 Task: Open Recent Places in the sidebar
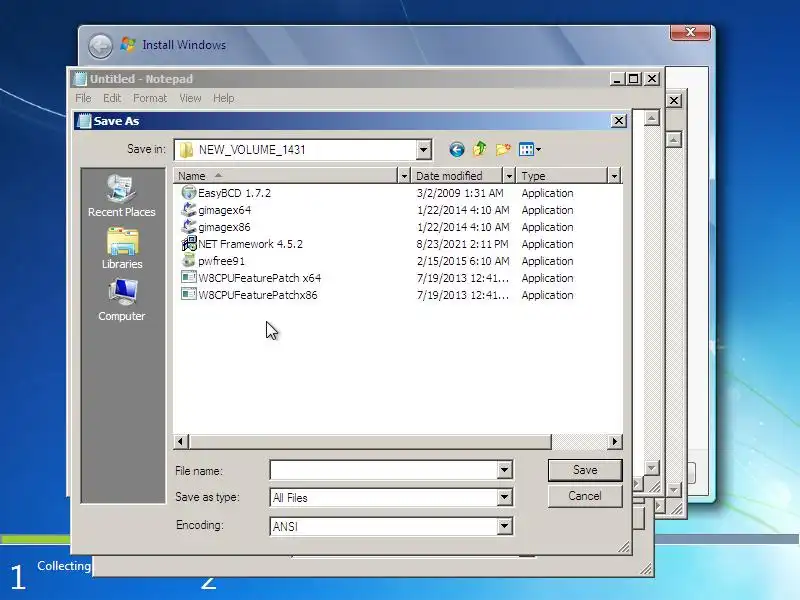pyautogui.click(x=121, y=196)
